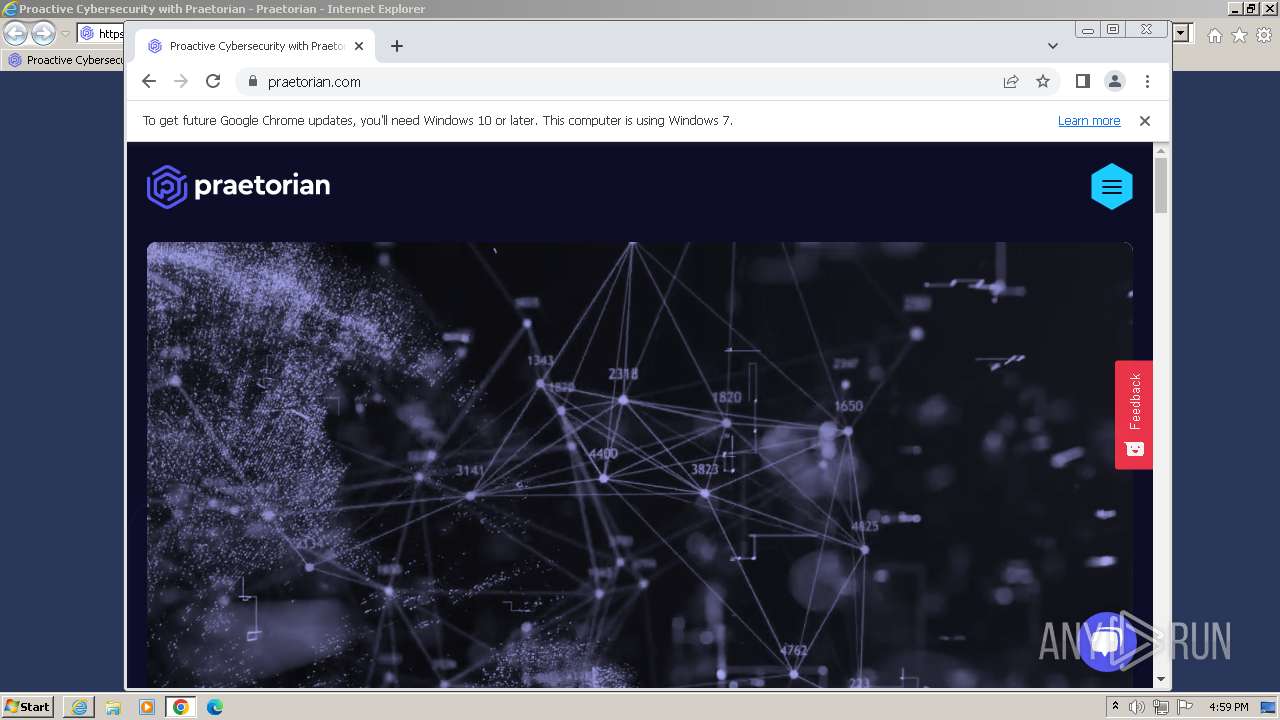The width and height of the screenshot is (1280, 720).
Task: Open the Chrome profile avatar menu
Action: (x=1115, y=81)
